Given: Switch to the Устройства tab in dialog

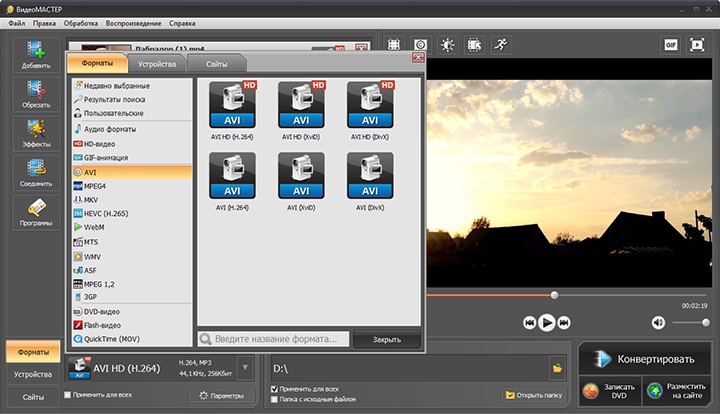Looking at the screenshot, I should point(157,64).
